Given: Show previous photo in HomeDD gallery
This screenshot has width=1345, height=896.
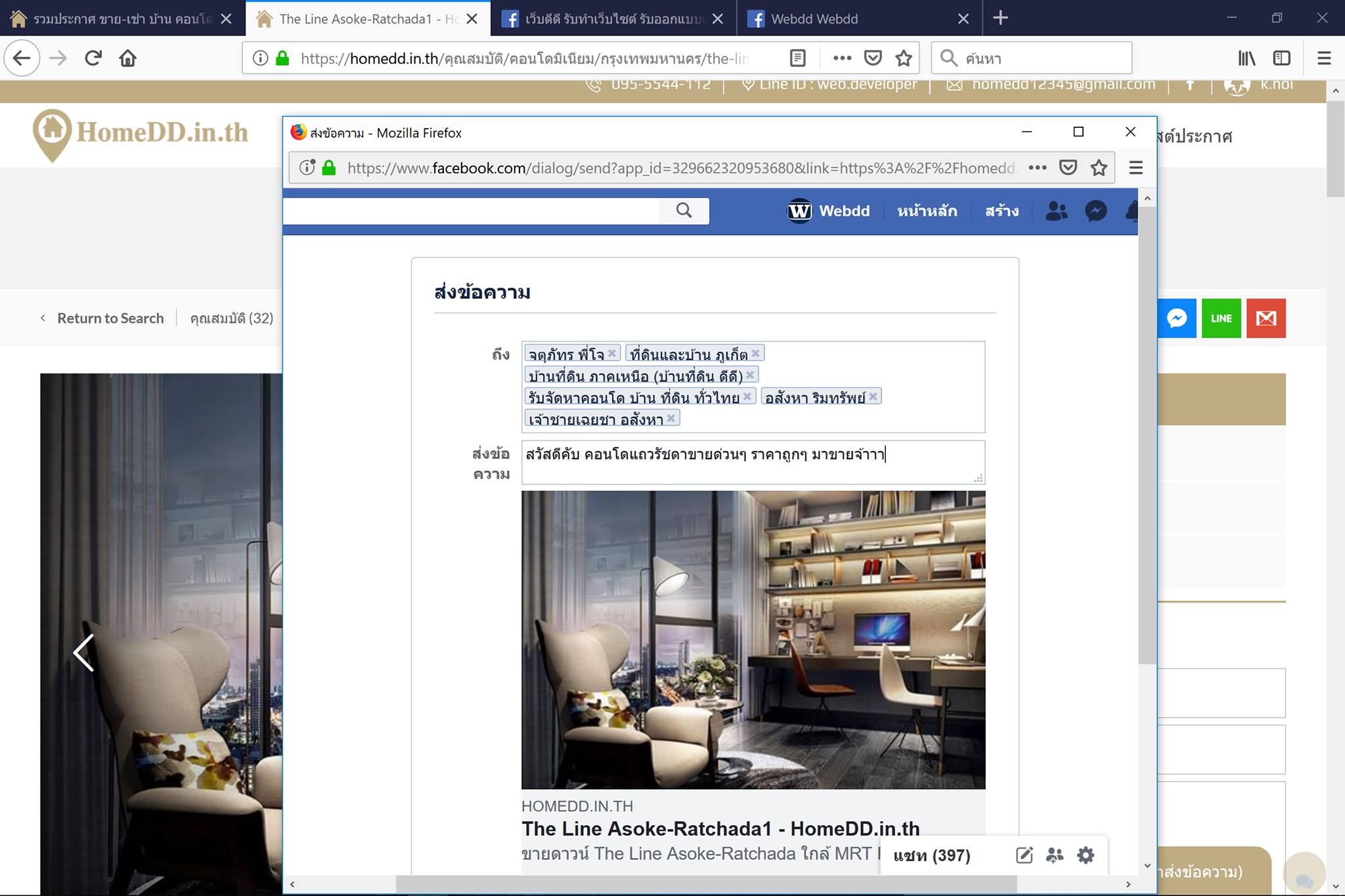Looking at the screenshot, I should (83, 652).
